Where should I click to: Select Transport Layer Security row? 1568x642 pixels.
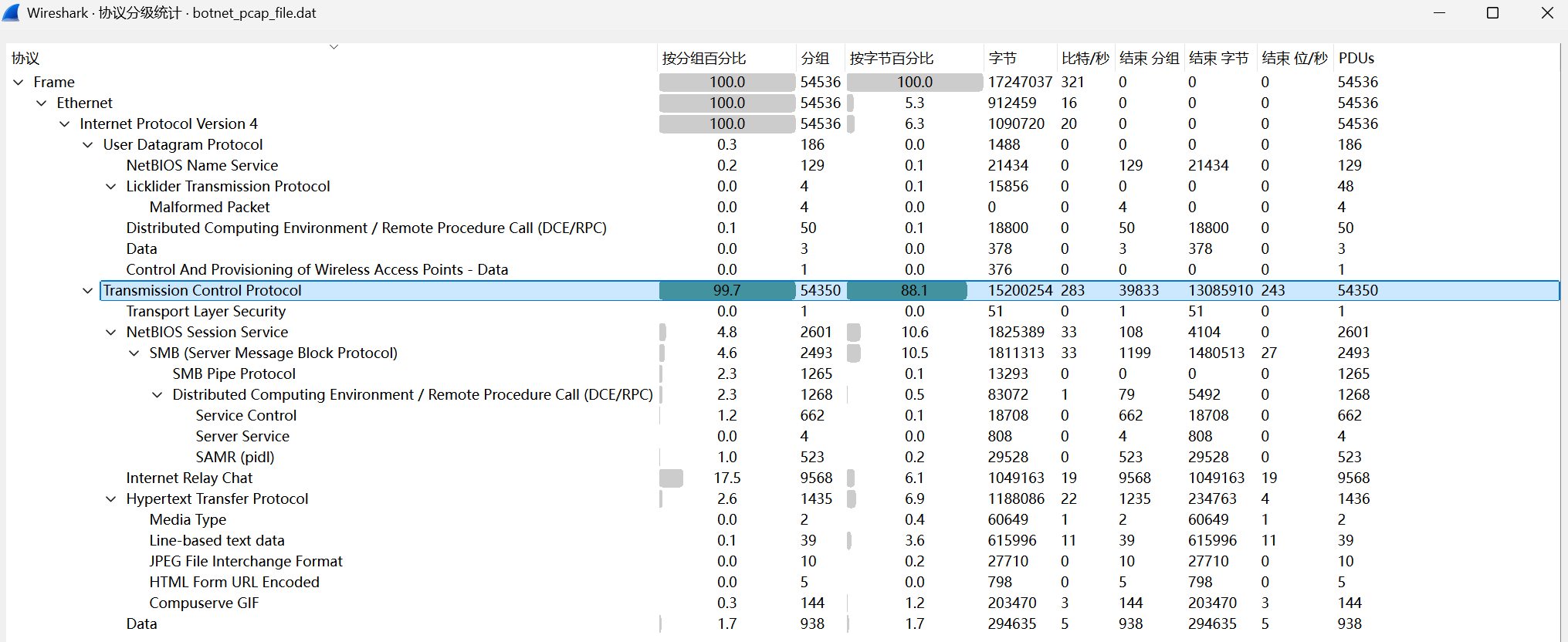784,311
